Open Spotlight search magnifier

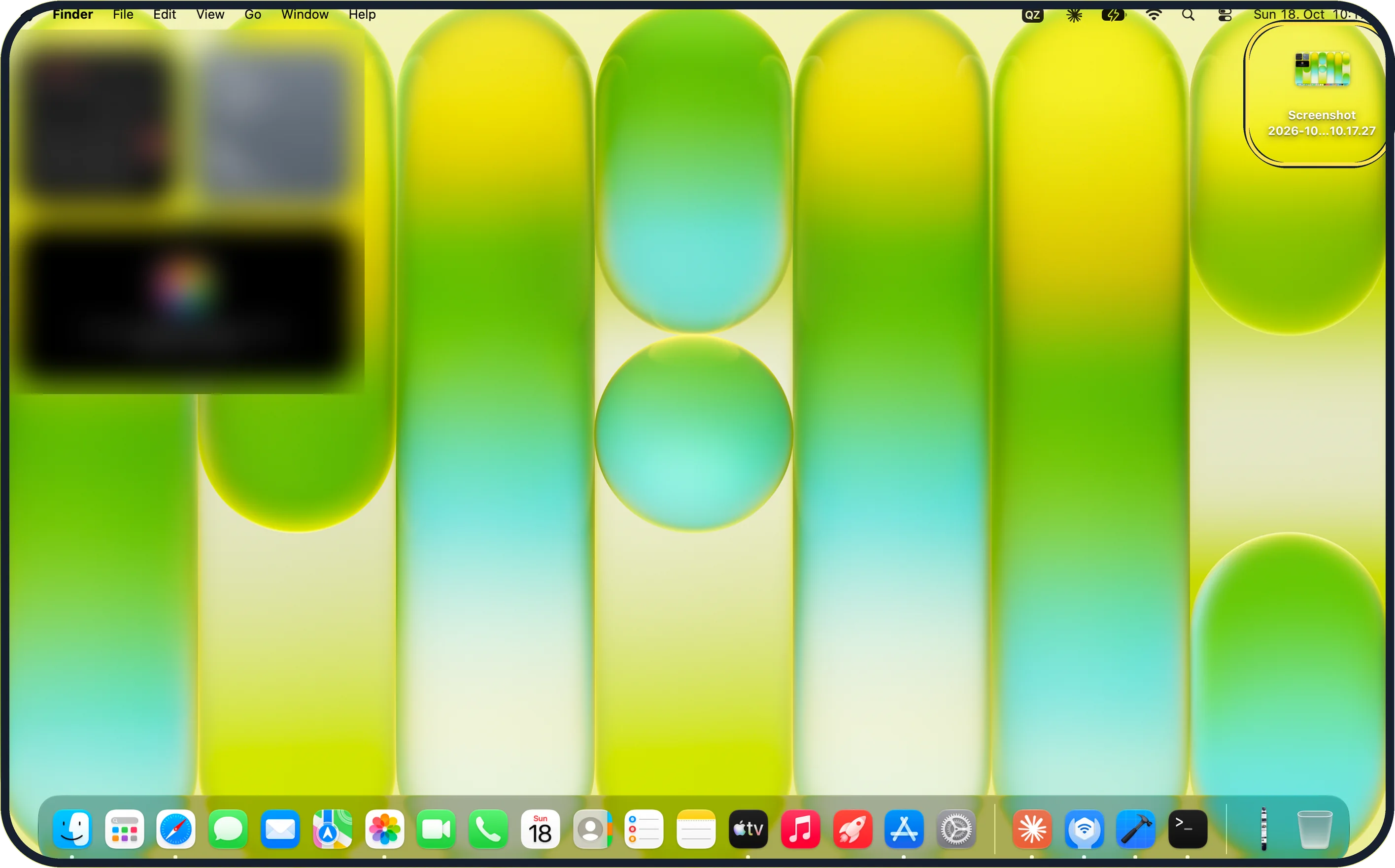click(1189, 15)
